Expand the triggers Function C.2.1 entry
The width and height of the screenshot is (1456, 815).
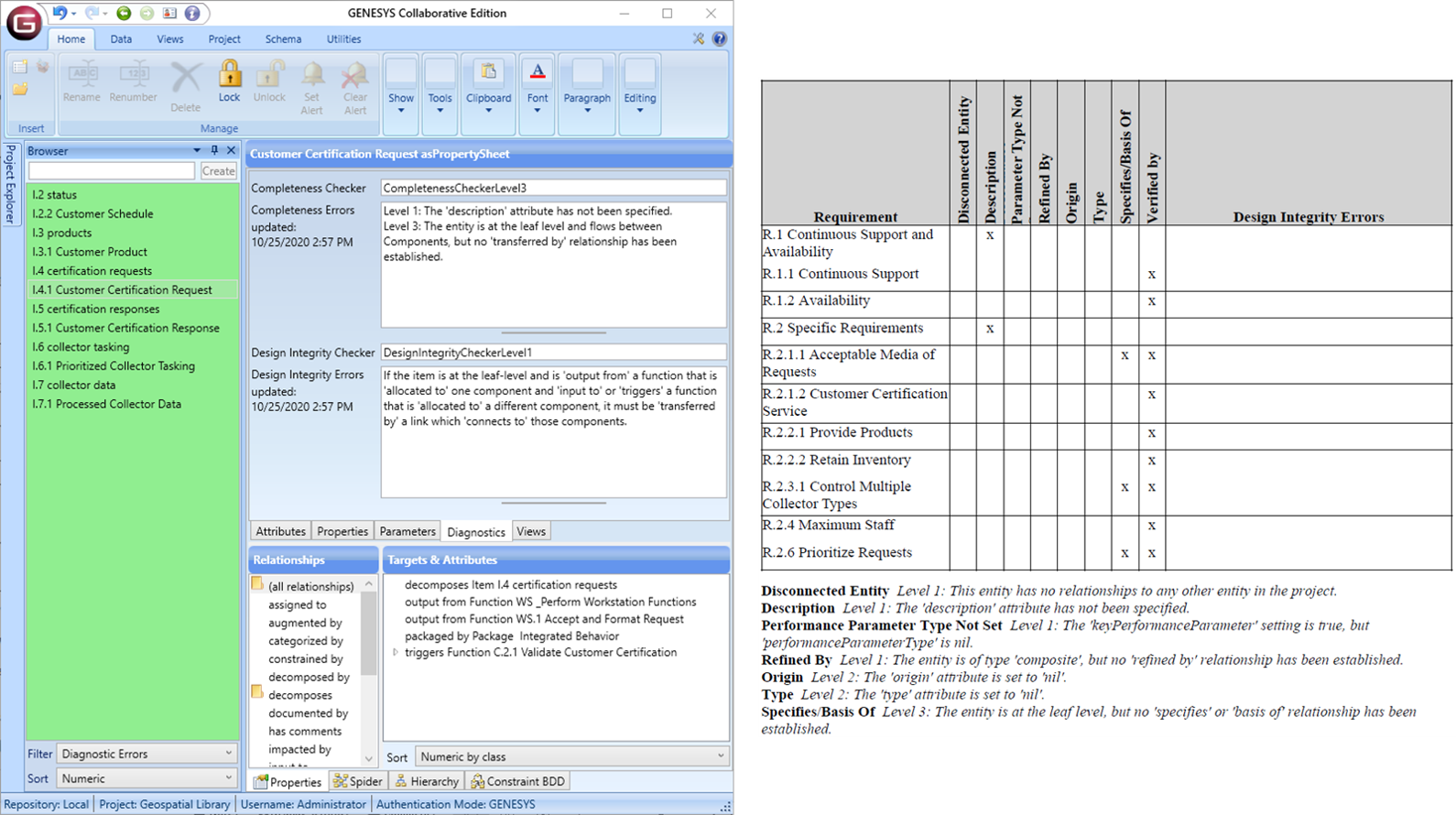click(396, 653)
